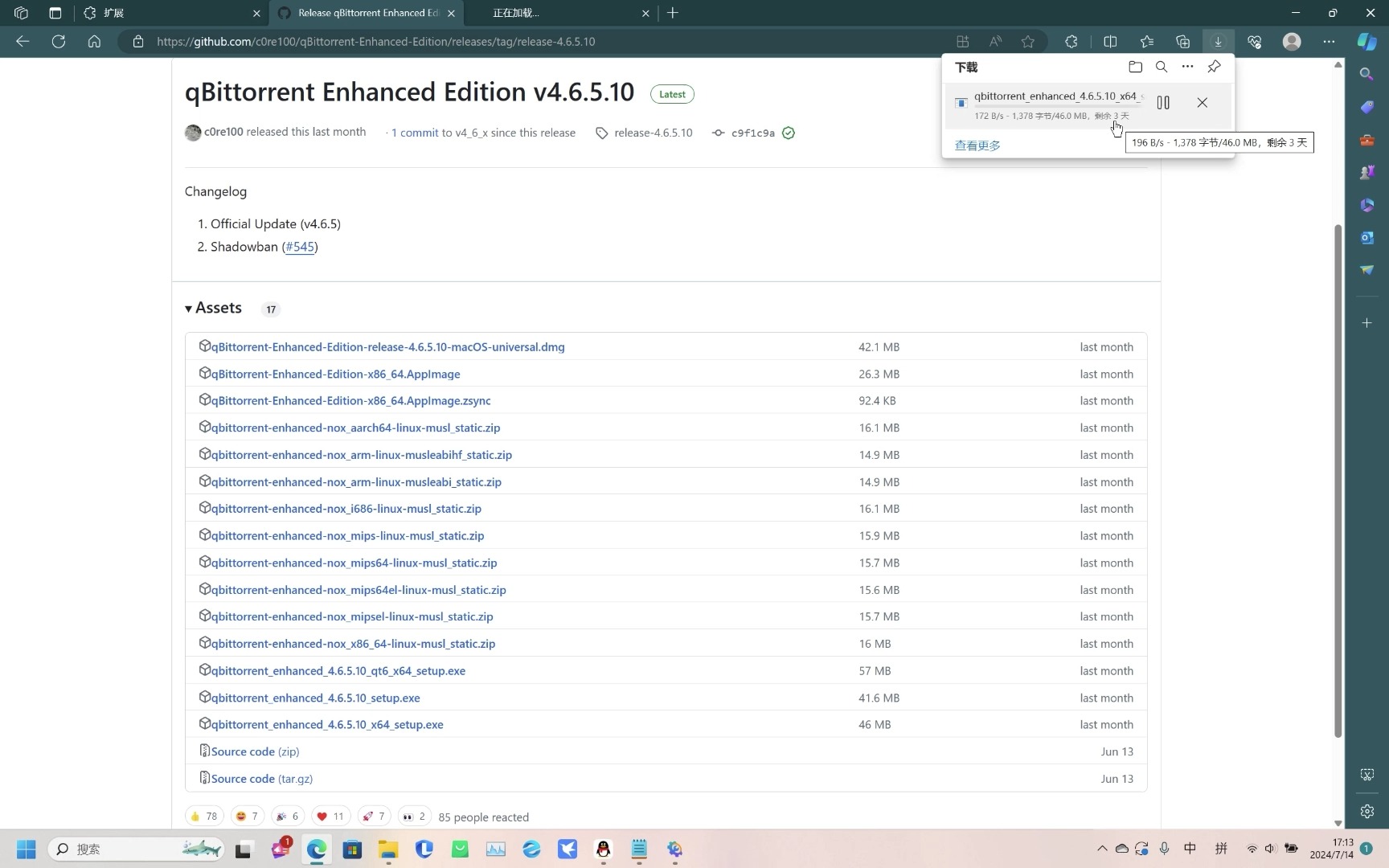This screenshot has width=1389, height=868.
Task: Open issue #545 link
Action: [x=300, y=247]
